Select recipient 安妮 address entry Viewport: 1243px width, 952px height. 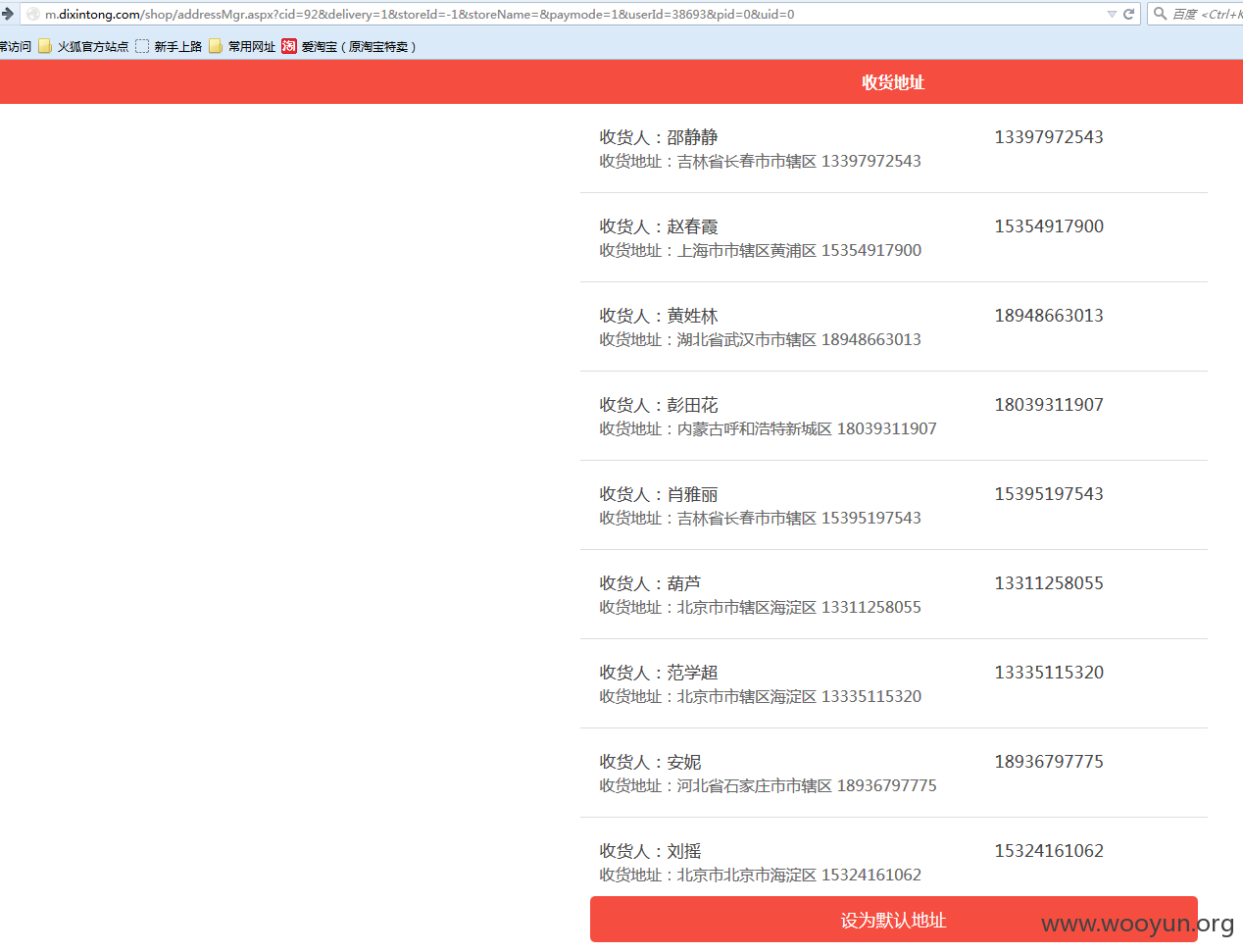(894, 773)
